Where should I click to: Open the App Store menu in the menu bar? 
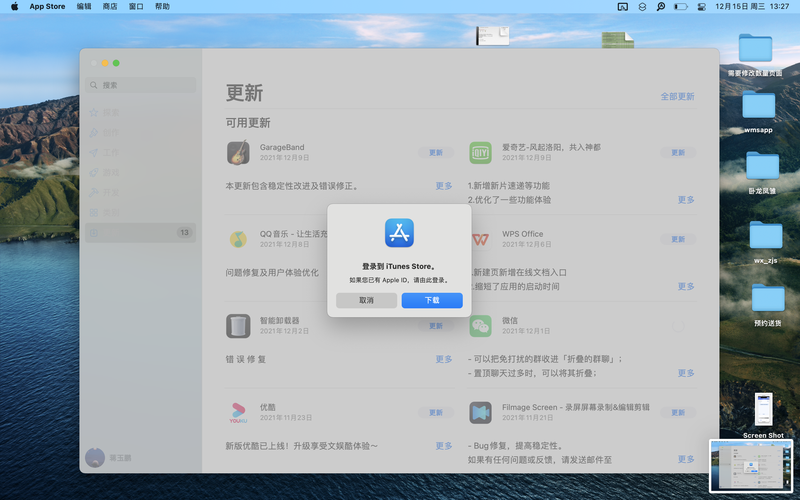point(47,6)
